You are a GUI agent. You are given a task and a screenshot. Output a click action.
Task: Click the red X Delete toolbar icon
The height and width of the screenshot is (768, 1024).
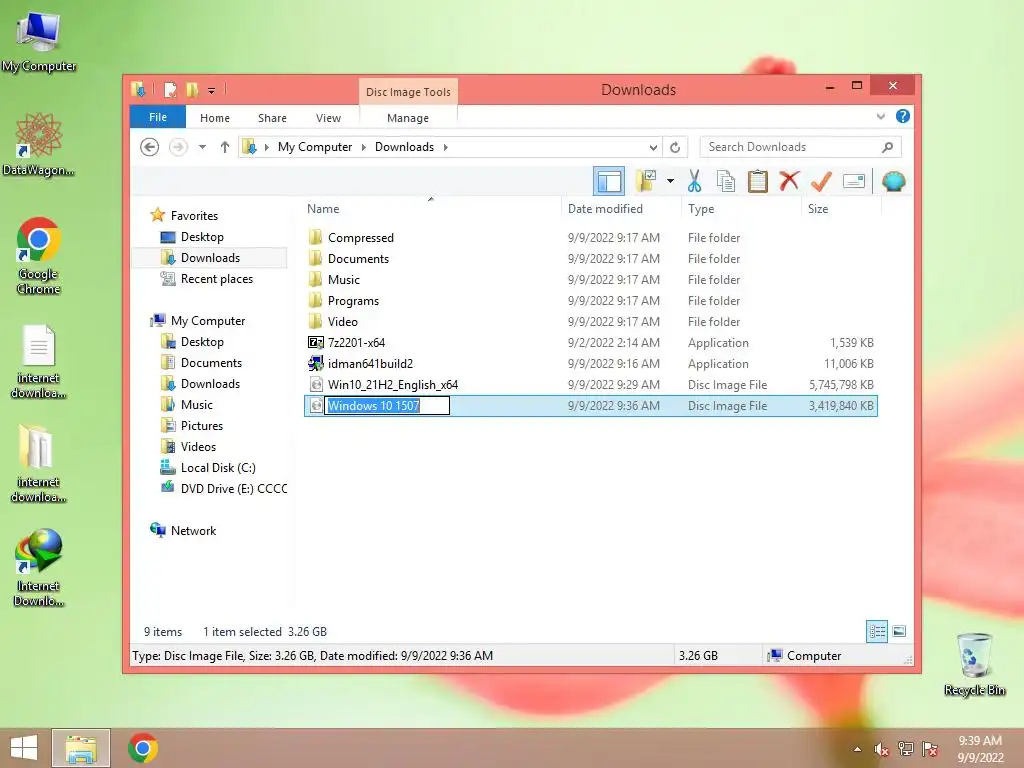click(x=789, y=180)
